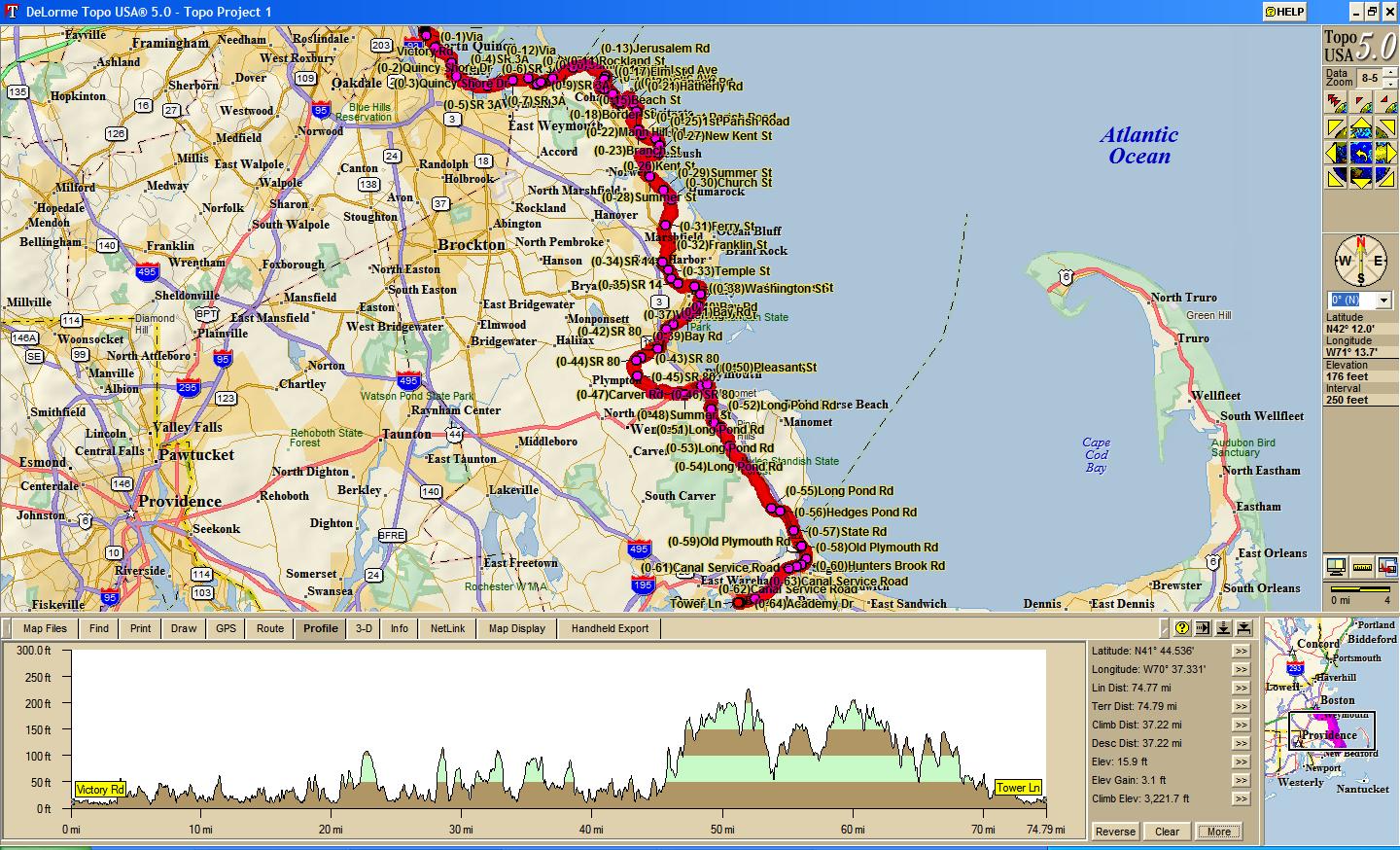This screenshot has height=850, width=1400.
Task: Click the 176 feet Elevation readout
Action: point(1347,376)
